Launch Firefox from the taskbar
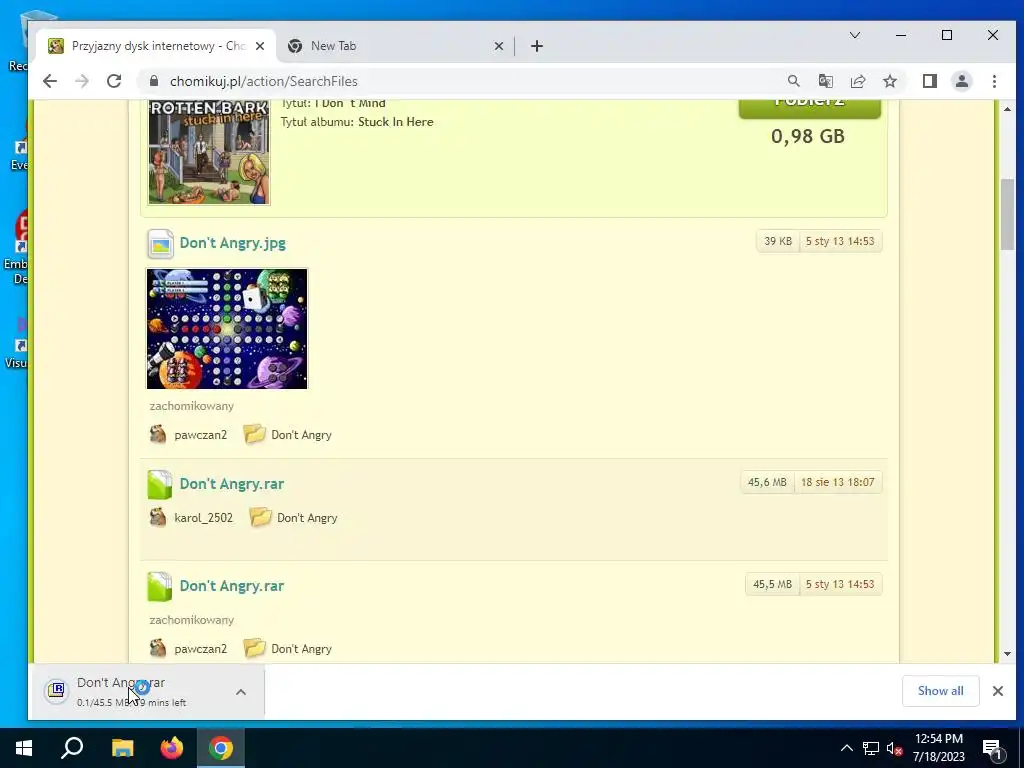 pos(172,748)
